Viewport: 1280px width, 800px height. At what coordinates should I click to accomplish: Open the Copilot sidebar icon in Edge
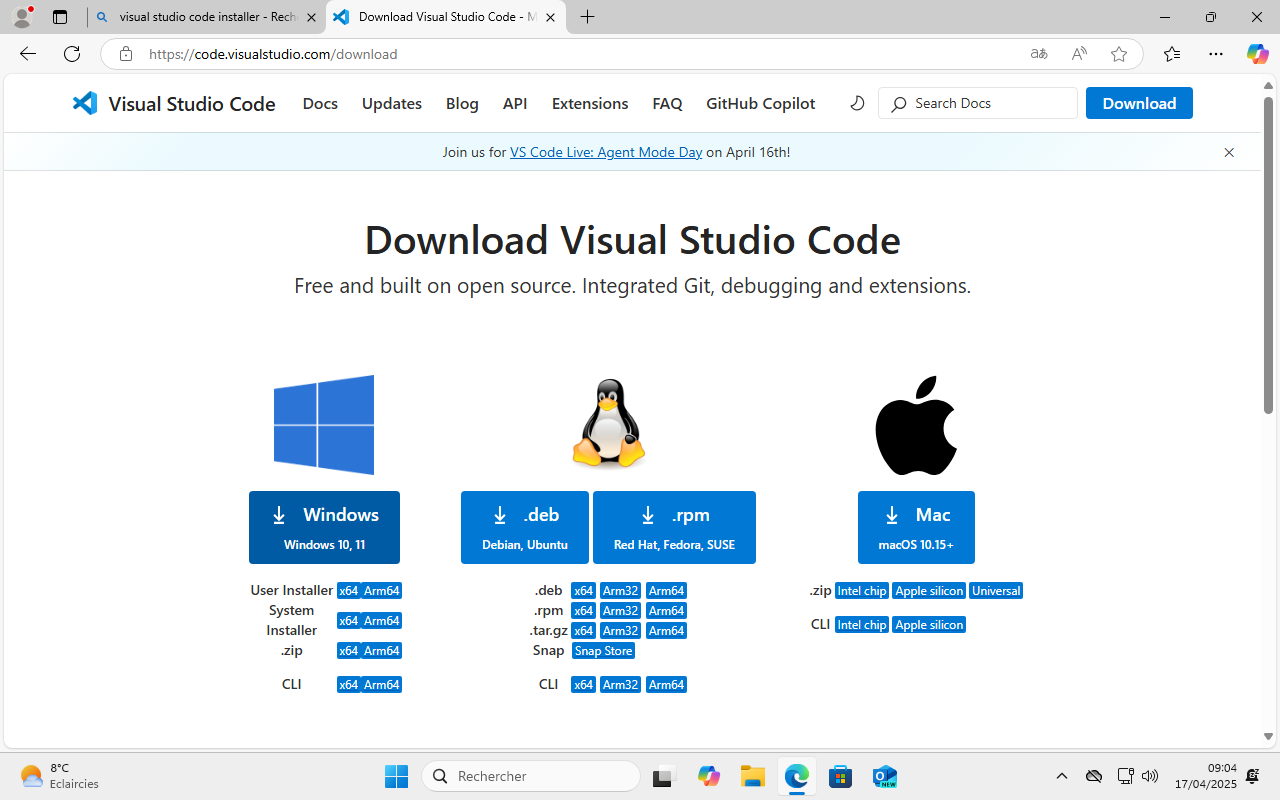[x=1257, y=54]
